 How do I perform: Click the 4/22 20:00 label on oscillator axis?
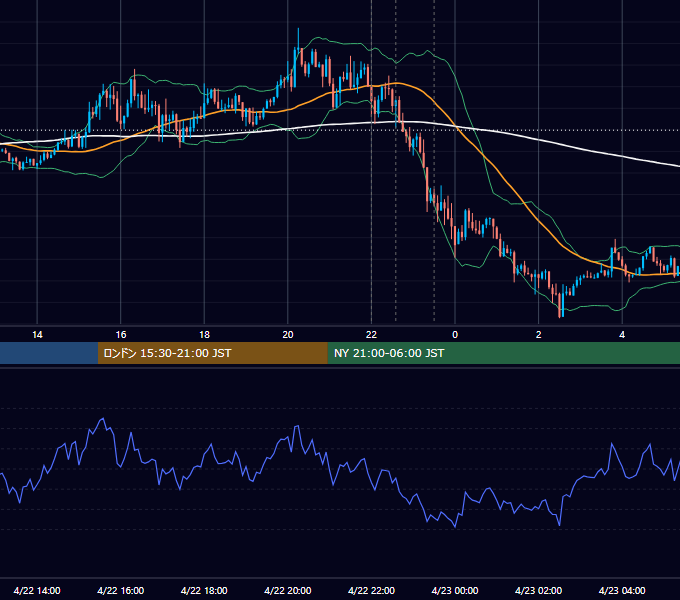click(288, 590)
